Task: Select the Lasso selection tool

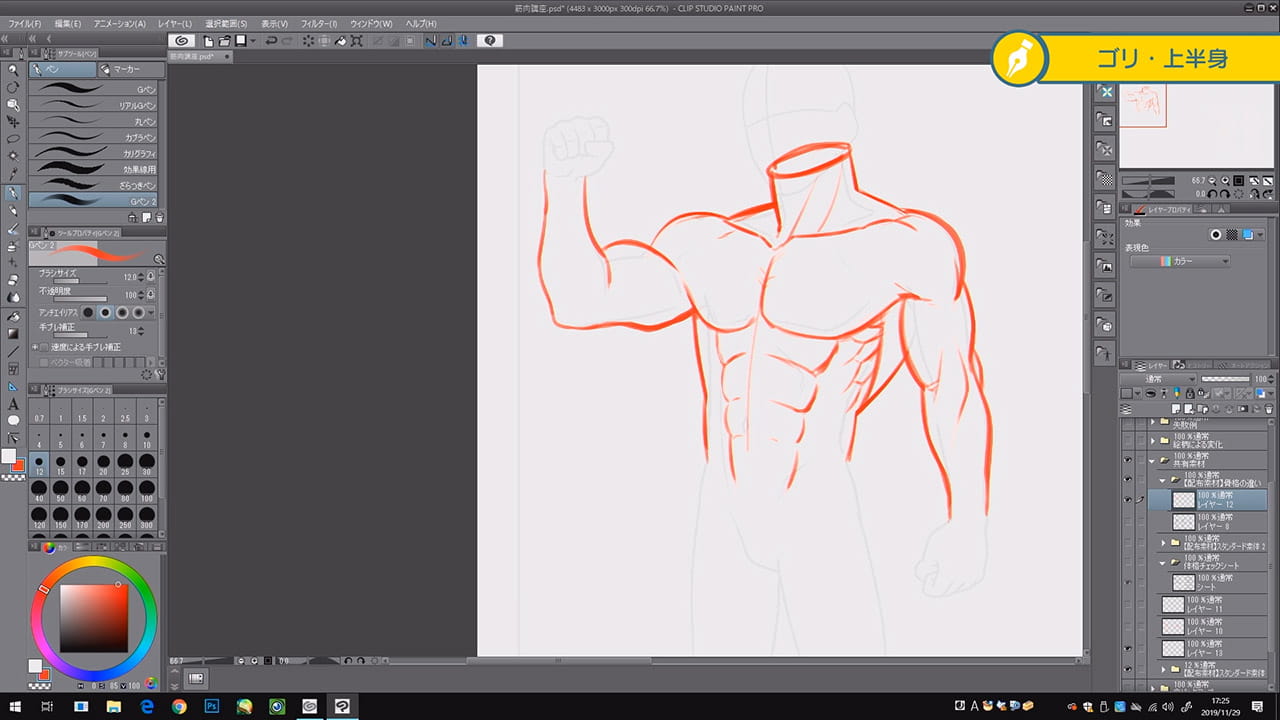Action: click(x=13, y=140)
